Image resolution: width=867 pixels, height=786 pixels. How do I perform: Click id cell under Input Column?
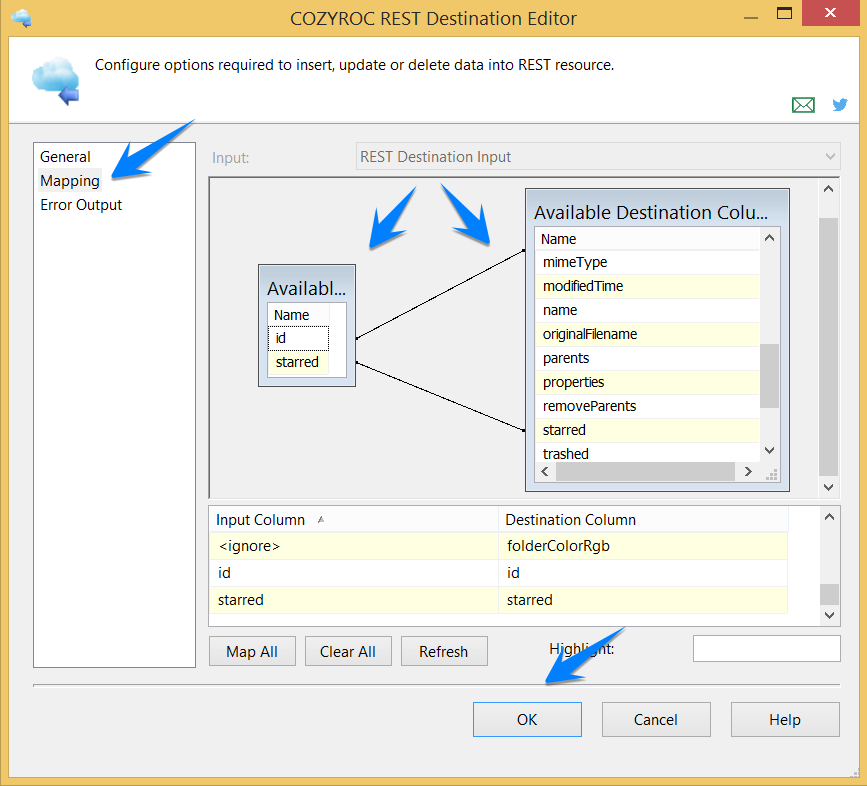coord(354,573)
